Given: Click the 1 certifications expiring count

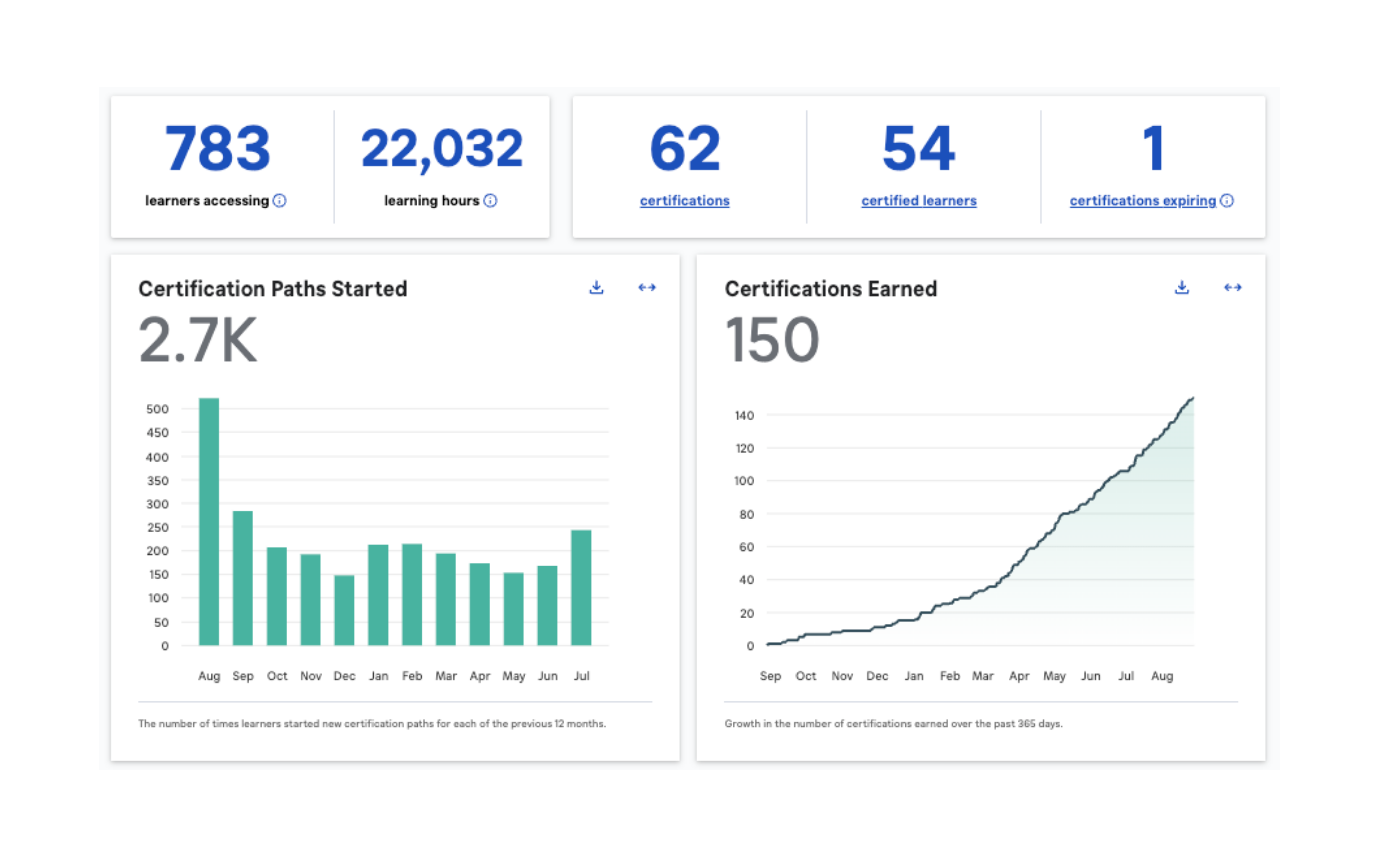Looking at the screenshot, I should click(x=1153, y=148).
